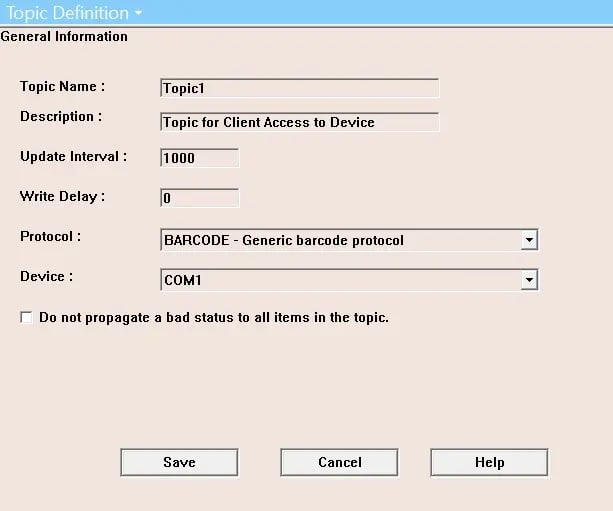Click the 'Topic Name :' label
The width and height of the screenshot is (613, 511).
pos(62,87)
